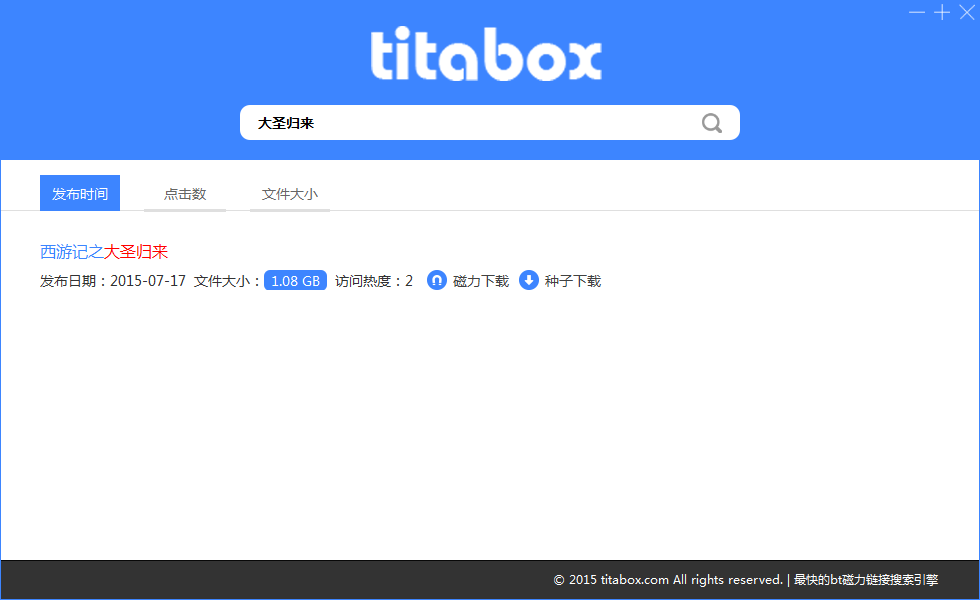
Task: Click the torrent download arrow icon
Action: 529,280
